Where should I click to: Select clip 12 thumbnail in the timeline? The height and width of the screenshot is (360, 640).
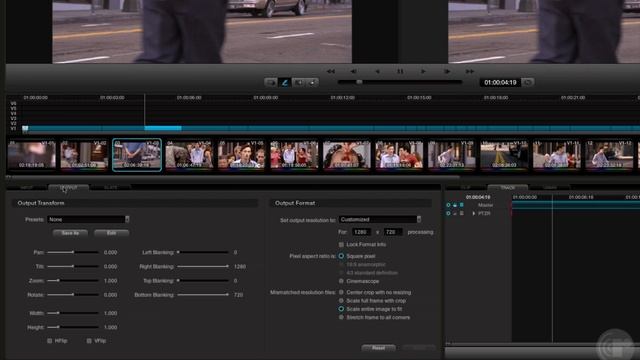(609, 155)
